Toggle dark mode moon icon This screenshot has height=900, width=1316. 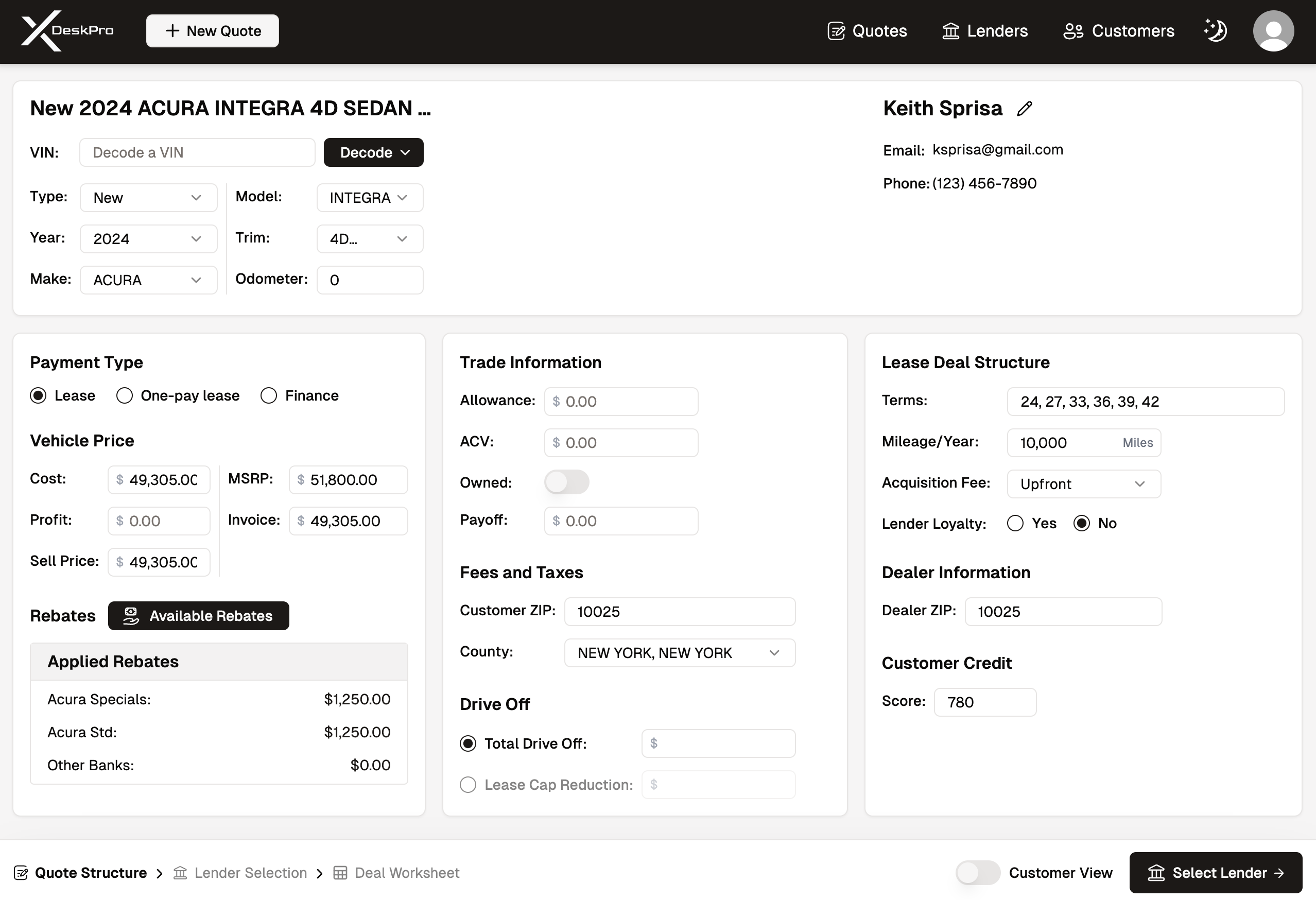[x=1215, y=30]
